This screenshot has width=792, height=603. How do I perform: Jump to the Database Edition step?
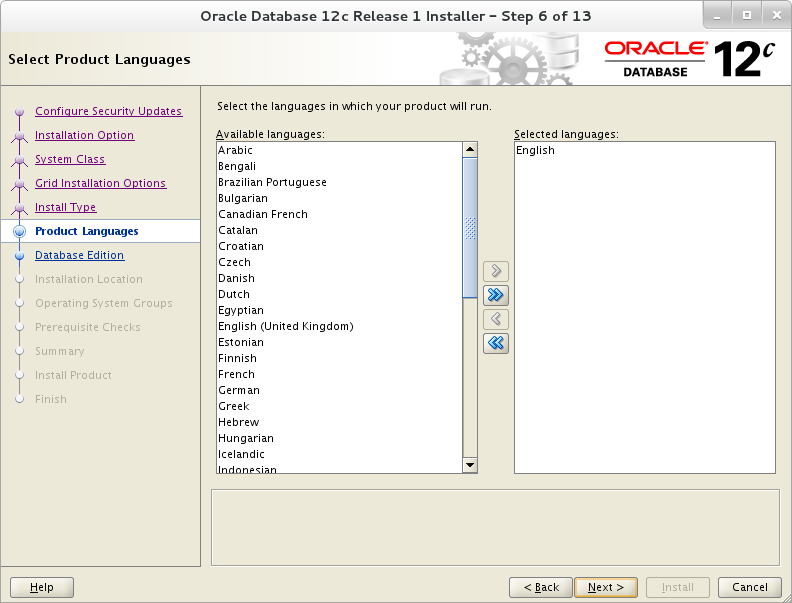pos(79,255)
